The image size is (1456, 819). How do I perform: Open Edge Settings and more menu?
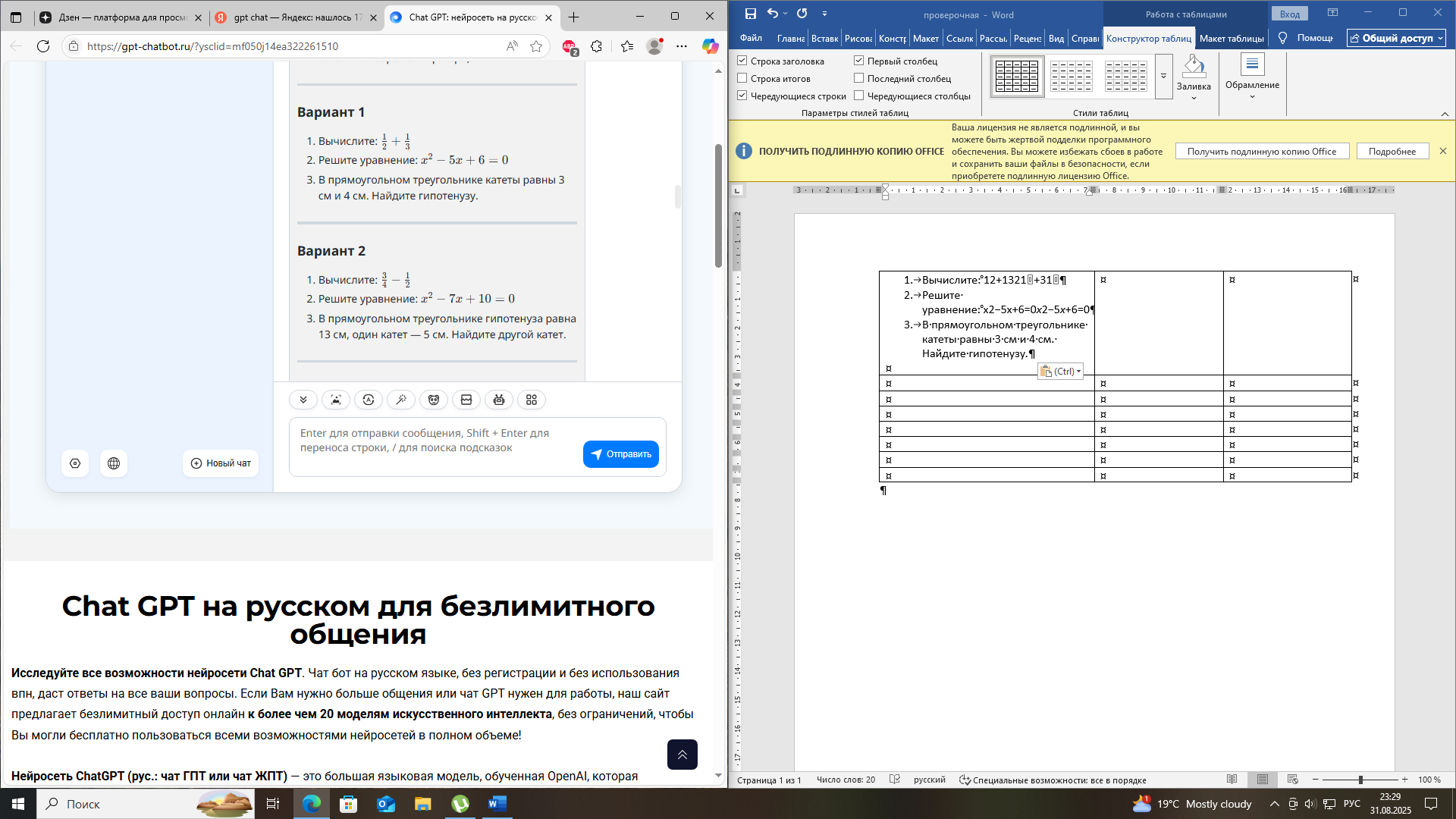(682, 46)
